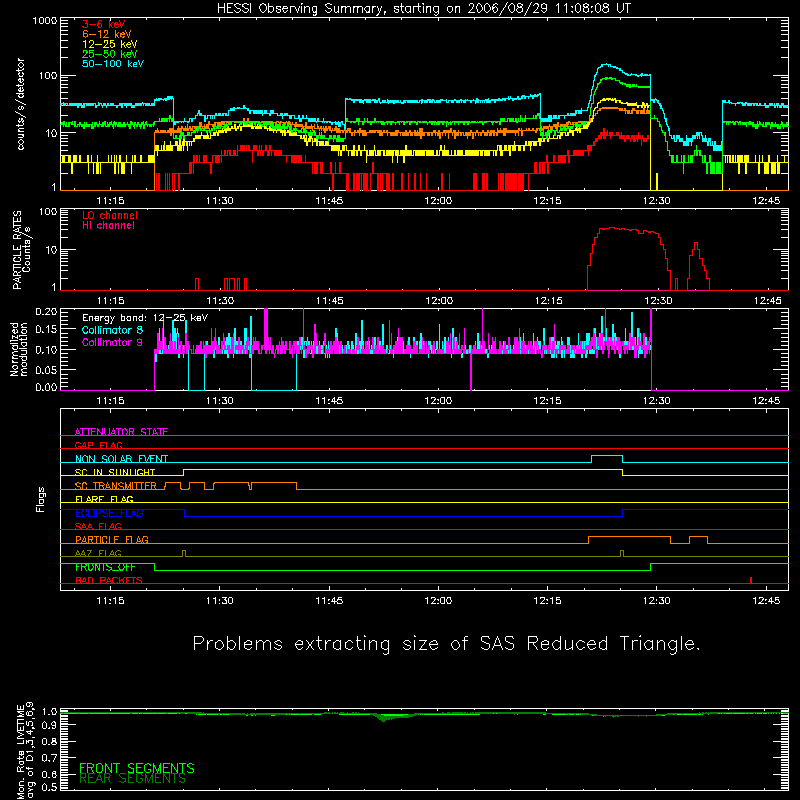Click the Normalized modulation axis label
800x800 pixels.
(x=19, y=349)
